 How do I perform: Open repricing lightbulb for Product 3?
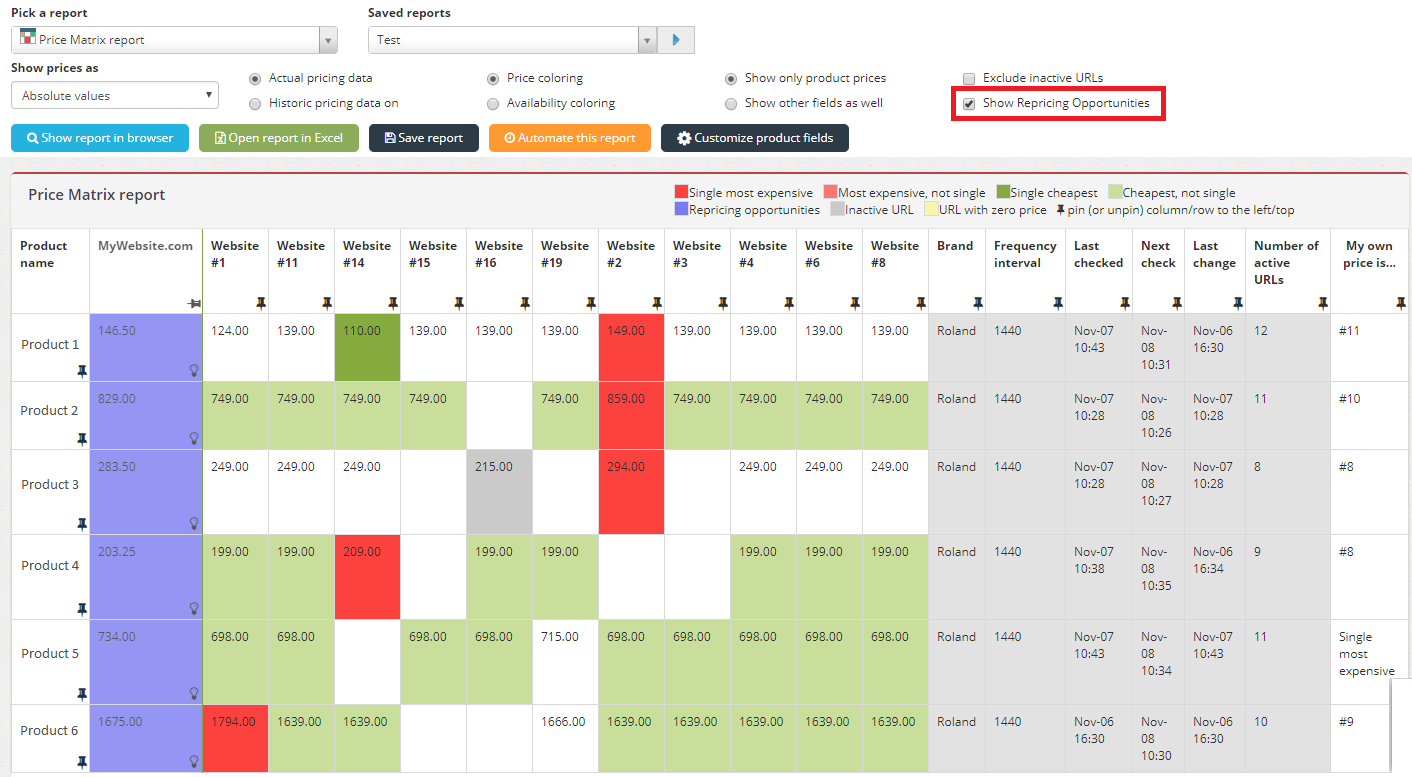(x=194, y=523)
